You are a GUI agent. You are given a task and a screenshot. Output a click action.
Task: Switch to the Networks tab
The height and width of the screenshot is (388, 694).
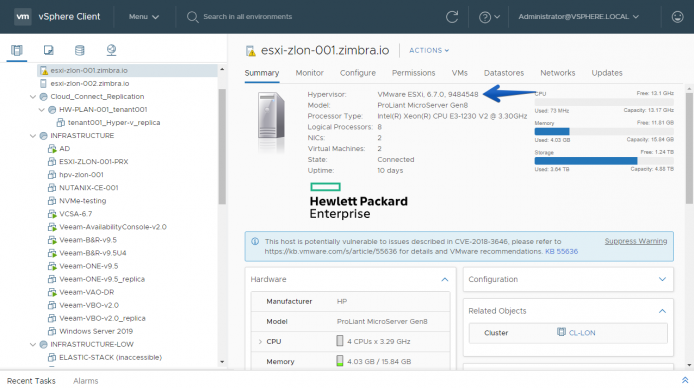coord(558,73)
